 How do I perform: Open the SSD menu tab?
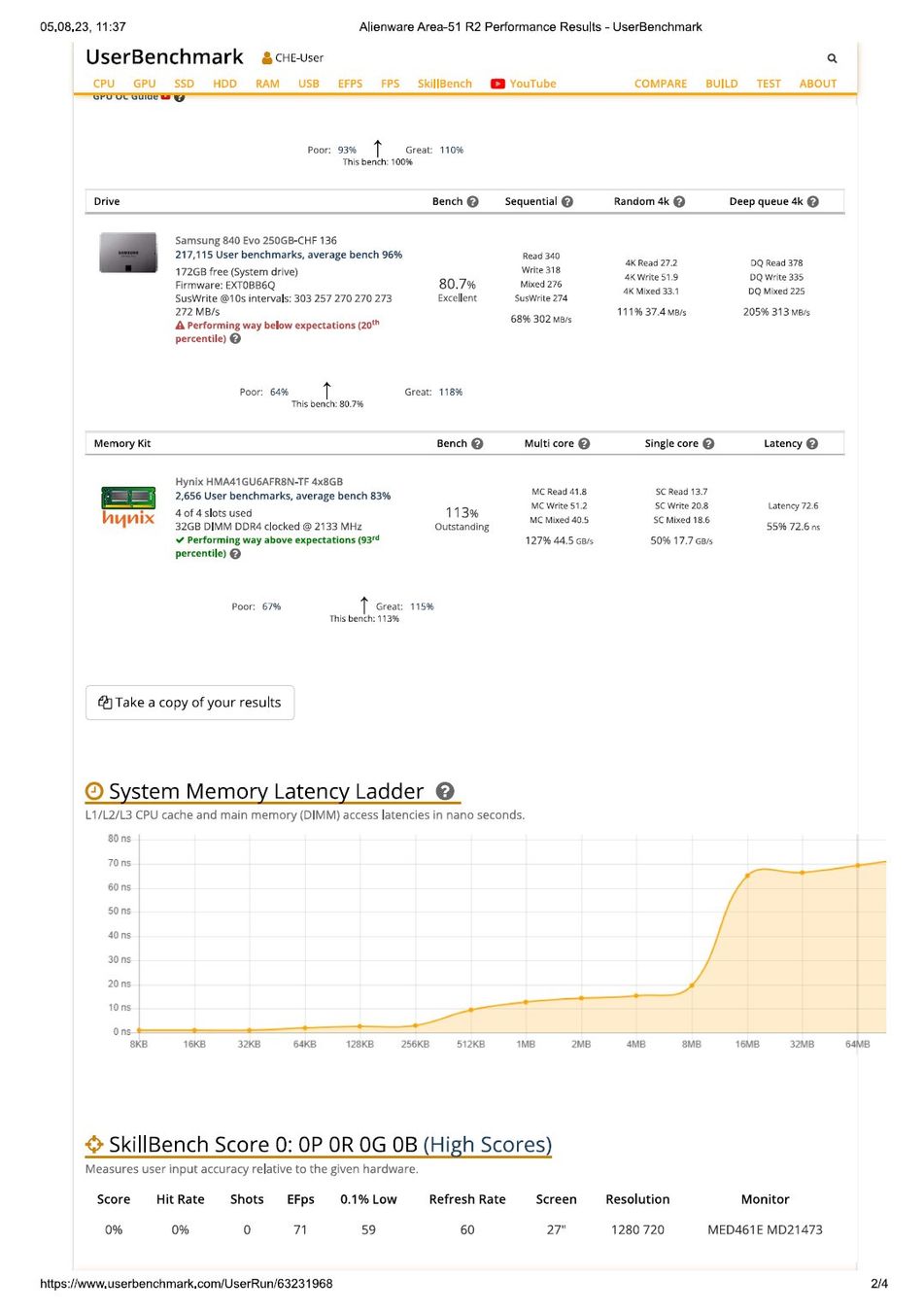[x=185, y=84]
